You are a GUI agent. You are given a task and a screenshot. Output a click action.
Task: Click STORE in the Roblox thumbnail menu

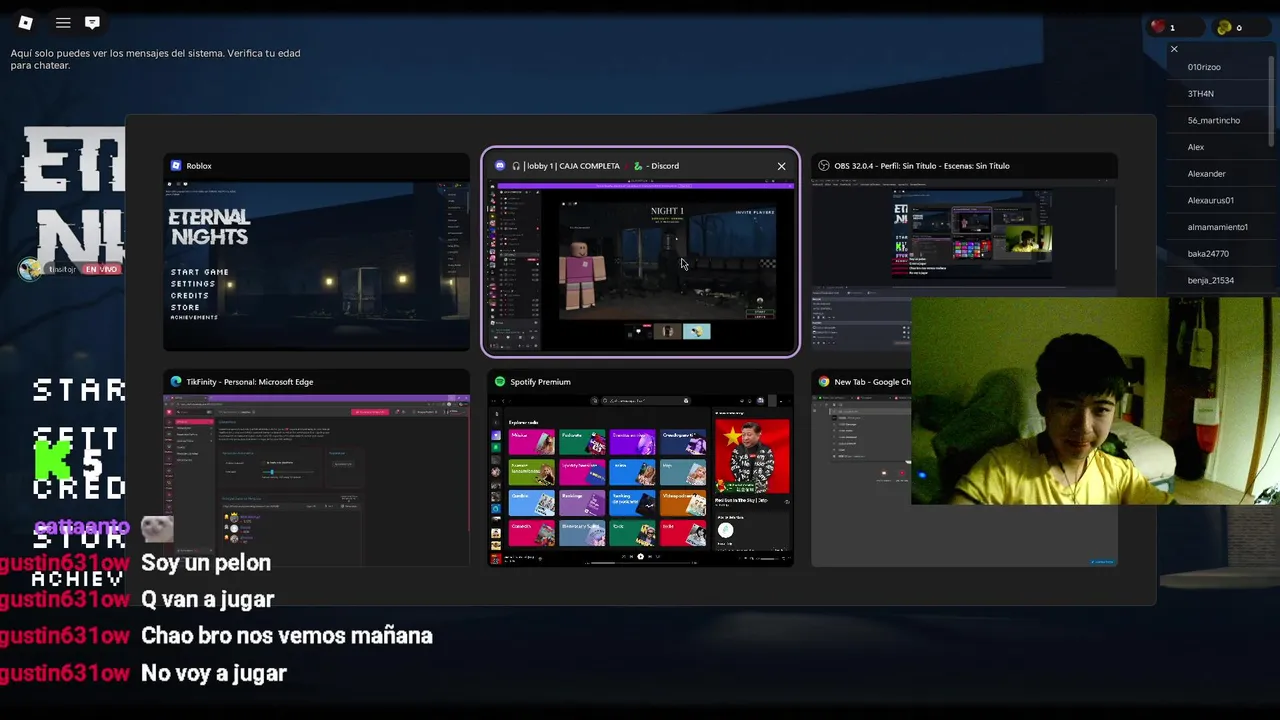click(185, 308)
